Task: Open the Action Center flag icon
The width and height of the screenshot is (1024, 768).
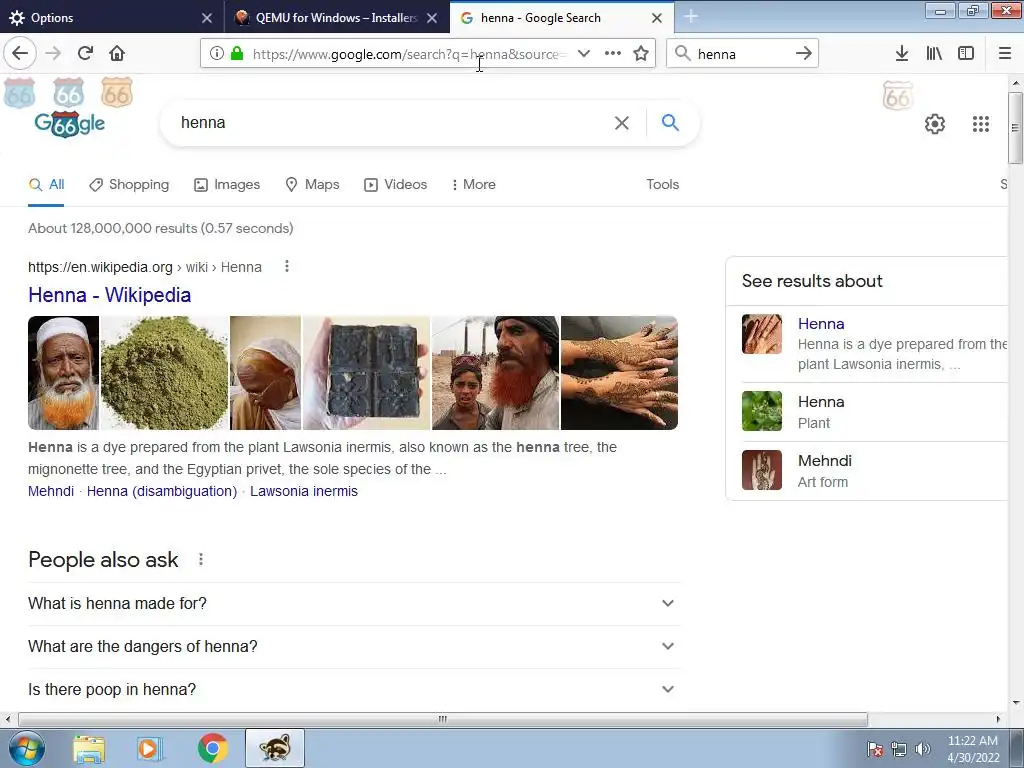Action: [x=875, y=749]
